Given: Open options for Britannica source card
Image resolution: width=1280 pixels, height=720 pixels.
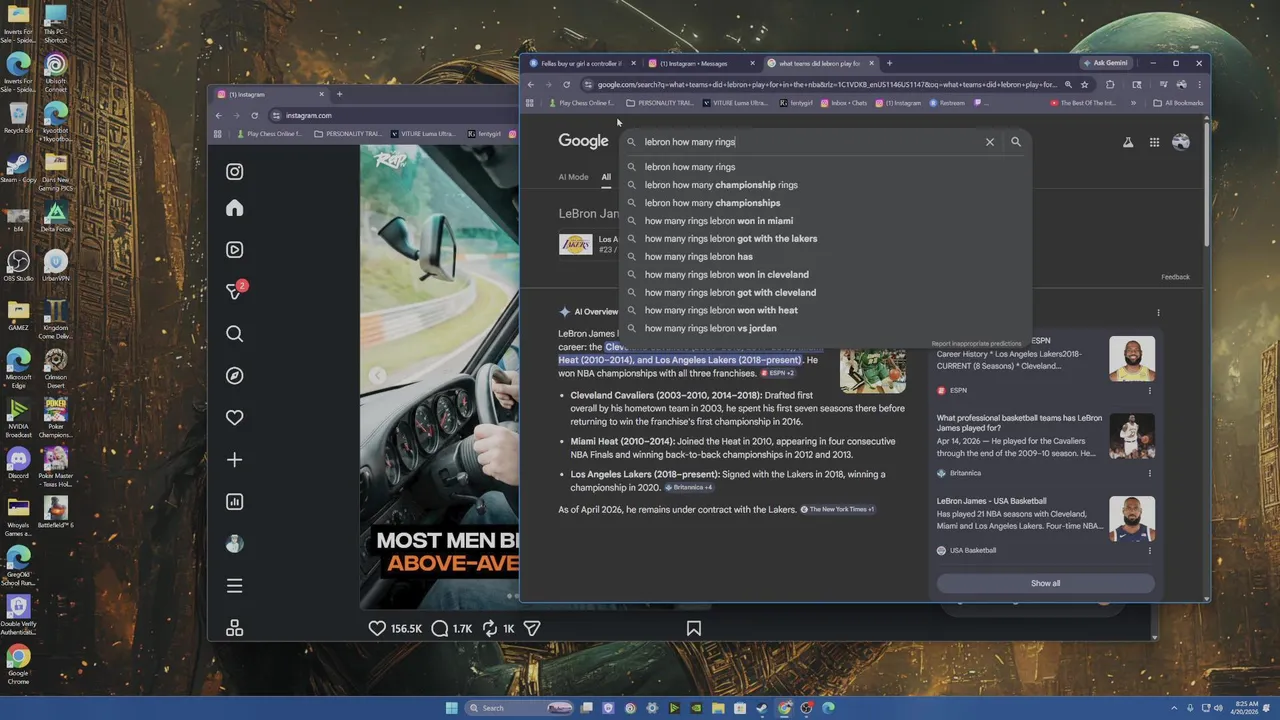Looking at the screenshot, I should coord(1149,473).
